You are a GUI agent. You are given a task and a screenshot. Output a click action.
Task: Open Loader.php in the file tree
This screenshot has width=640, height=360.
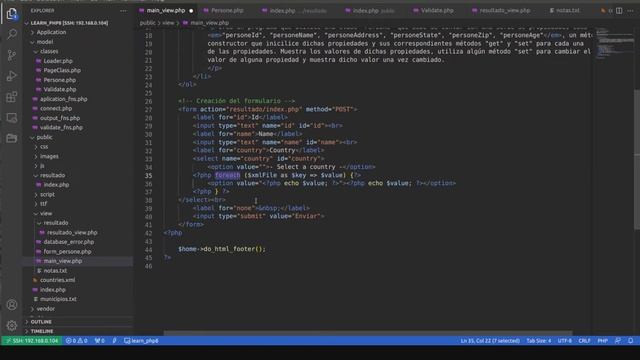(x=58, y=61)
